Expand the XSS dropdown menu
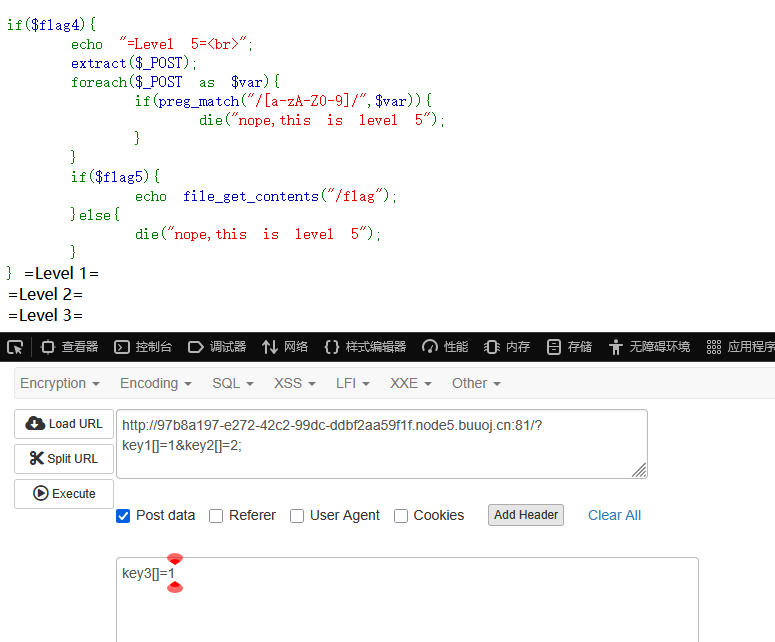The height and width of the screenshot is (642, 775). coord(294,383)
